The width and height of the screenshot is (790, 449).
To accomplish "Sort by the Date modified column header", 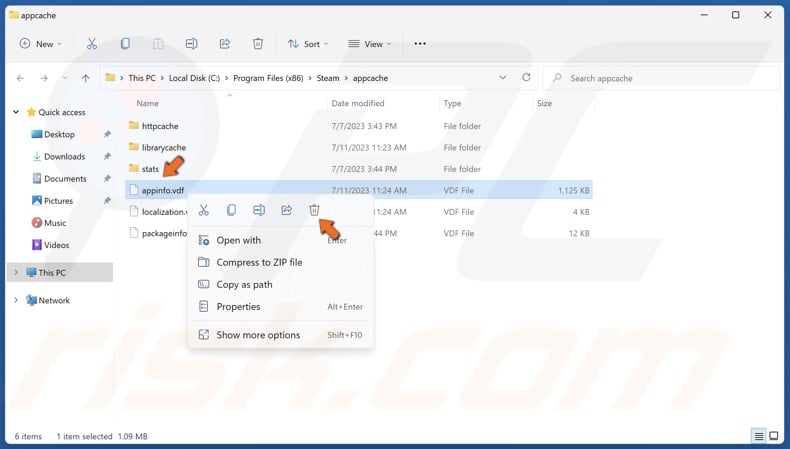I will (x=358, y=103).
